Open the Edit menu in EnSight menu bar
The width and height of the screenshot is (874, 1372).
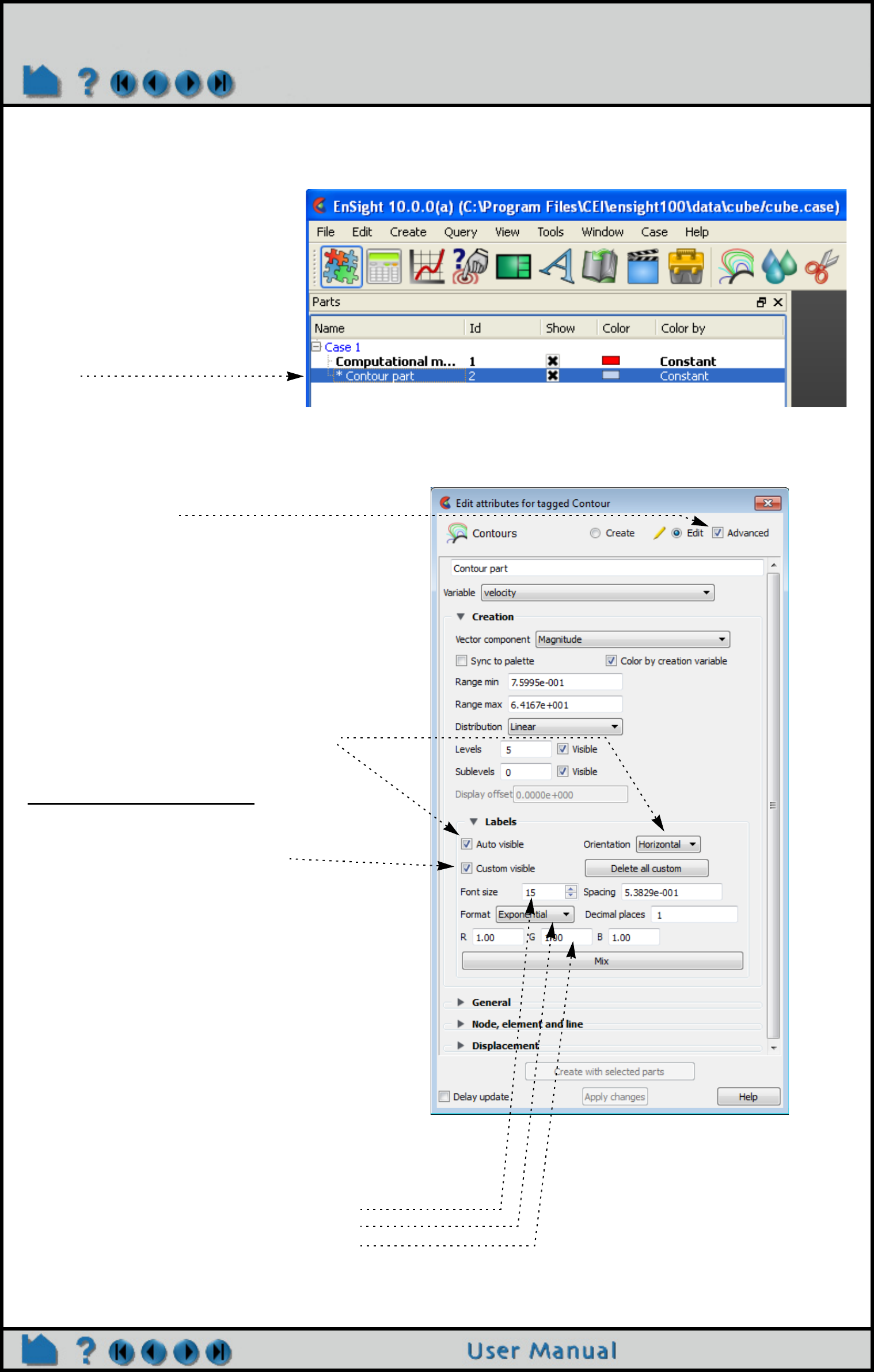[x=362, y=232]
